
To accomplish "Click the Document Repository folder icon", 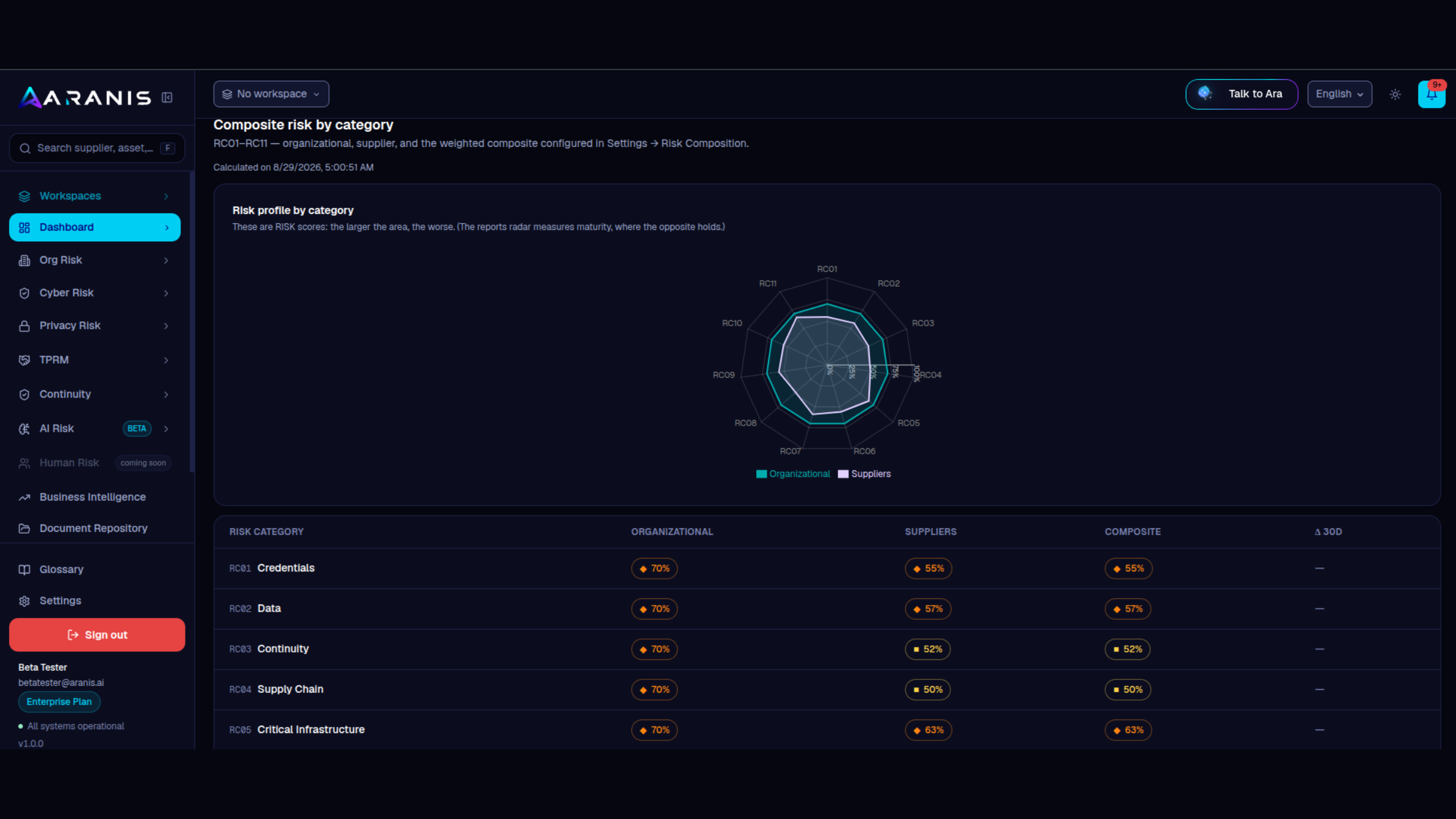I will tap(24, 529).
